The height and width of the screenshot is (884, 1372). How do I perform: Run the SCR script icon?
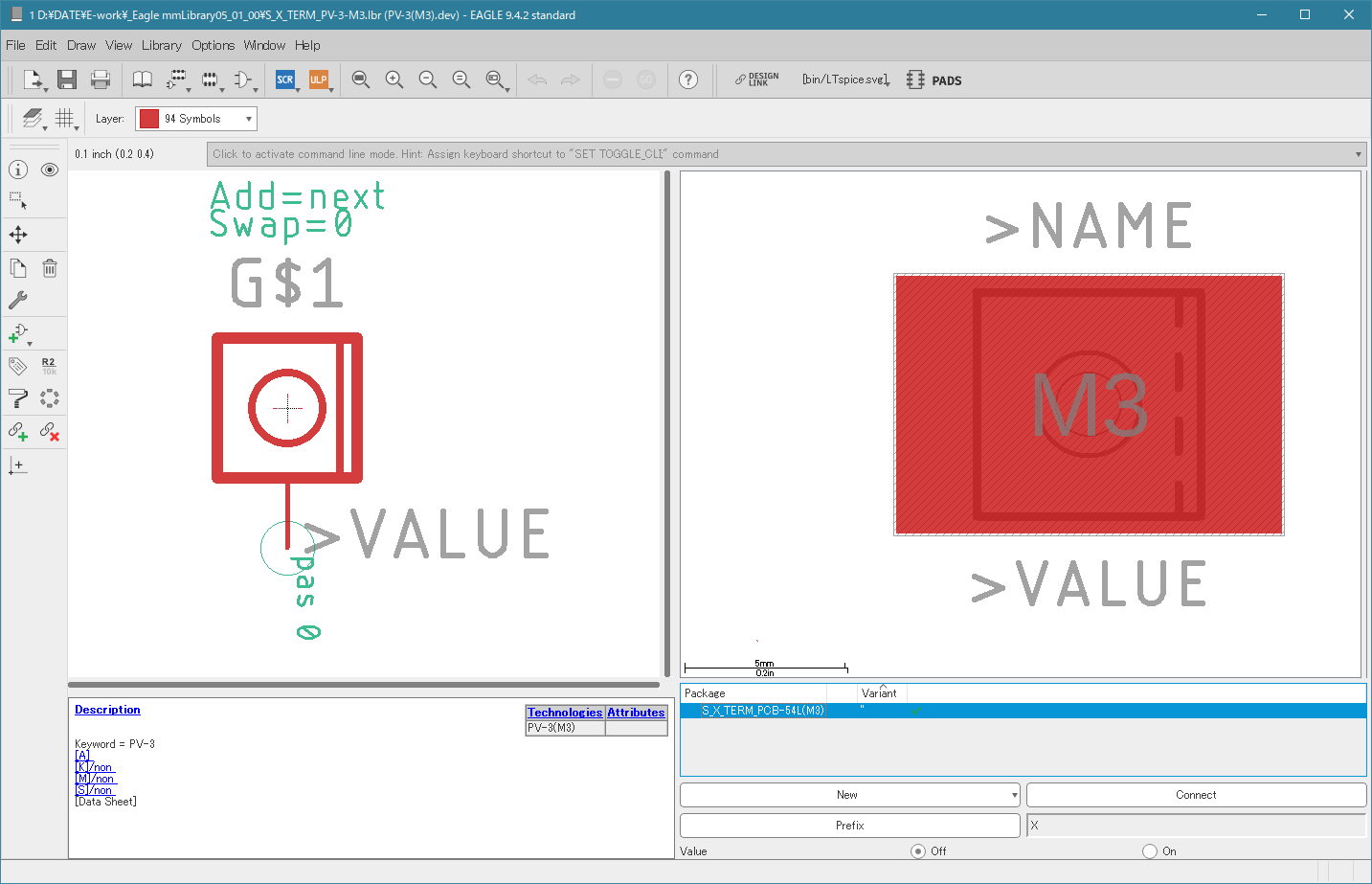click(285, 79)
